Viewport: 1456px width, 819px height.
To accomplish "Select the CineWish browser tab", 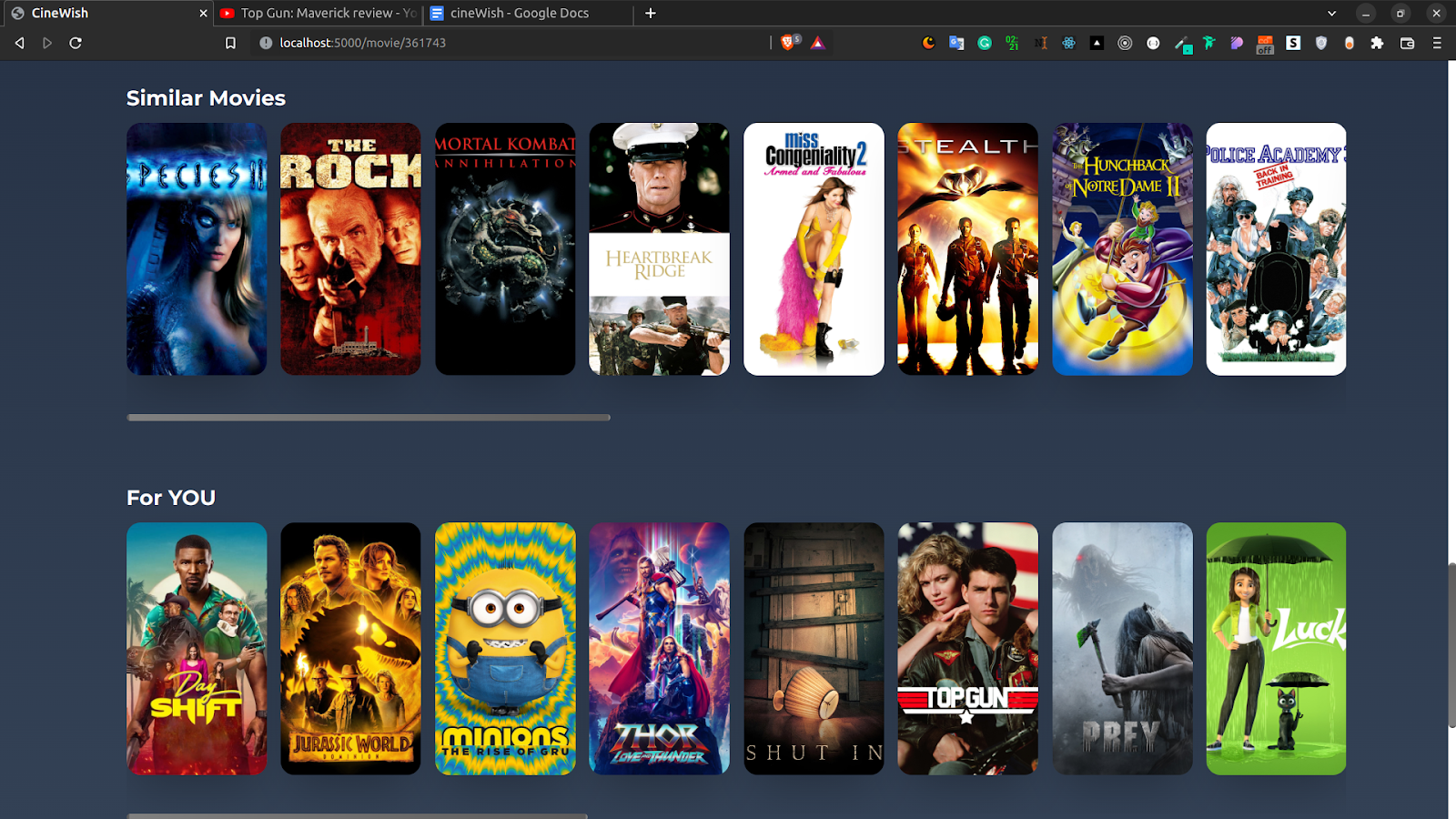I will (x=107, y=14).
